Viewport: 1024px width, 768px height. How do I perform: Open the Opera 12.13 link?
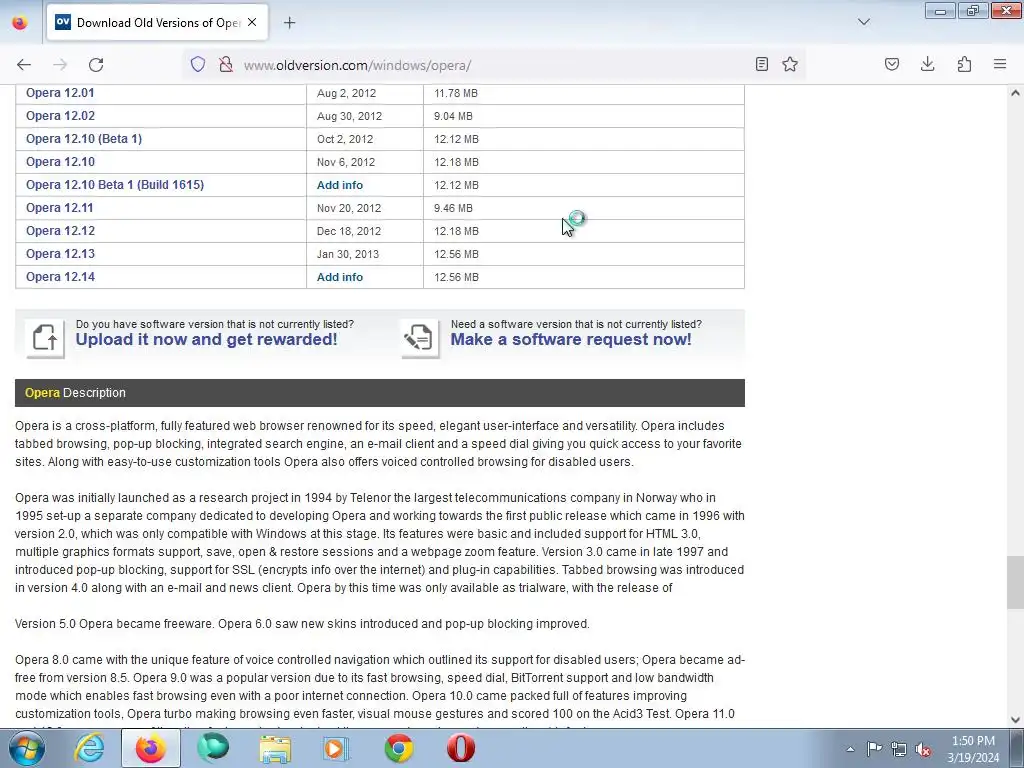[x=60, y=253]
